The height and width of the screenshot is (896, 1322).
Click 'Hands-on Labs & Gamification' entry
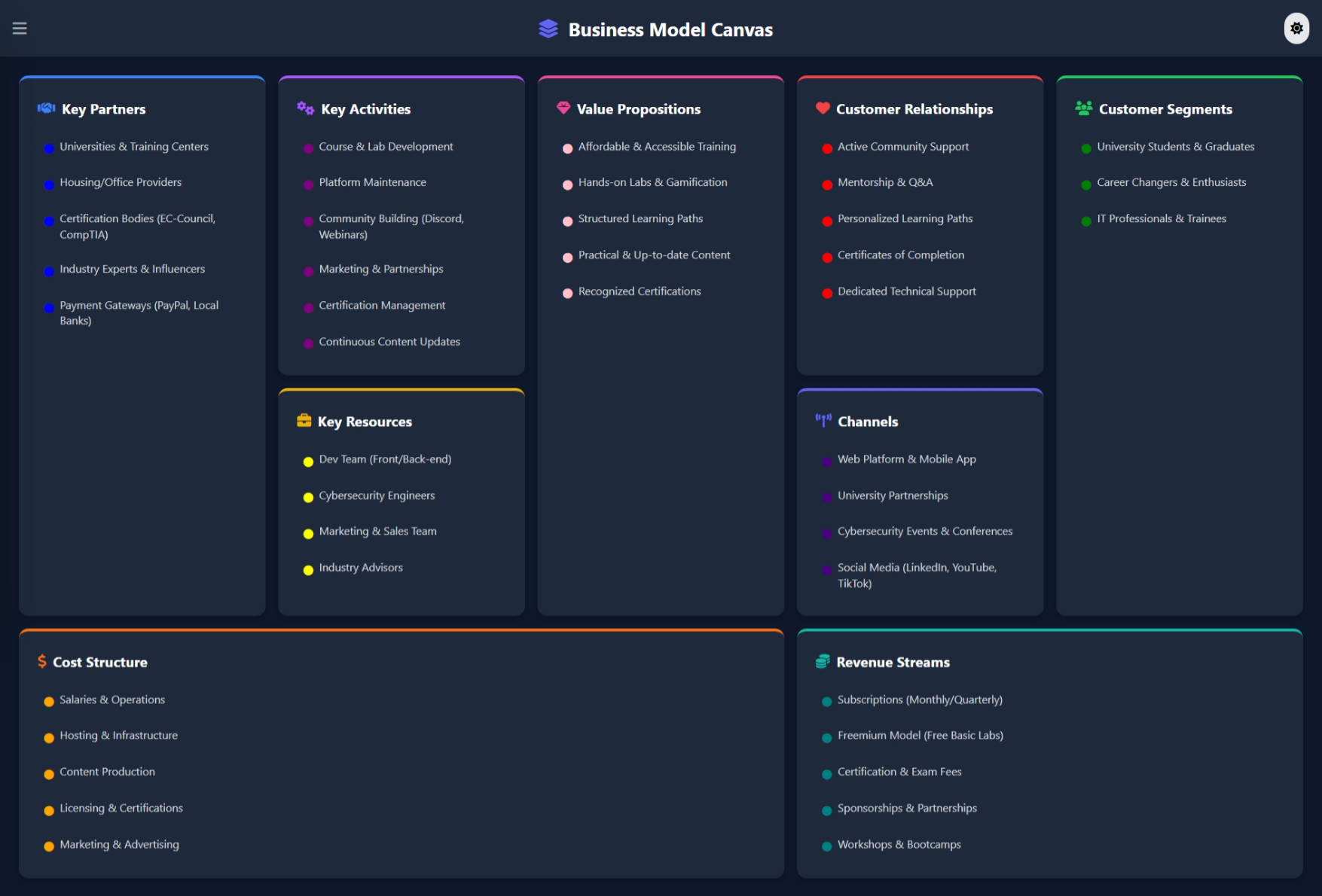point(652,182)
